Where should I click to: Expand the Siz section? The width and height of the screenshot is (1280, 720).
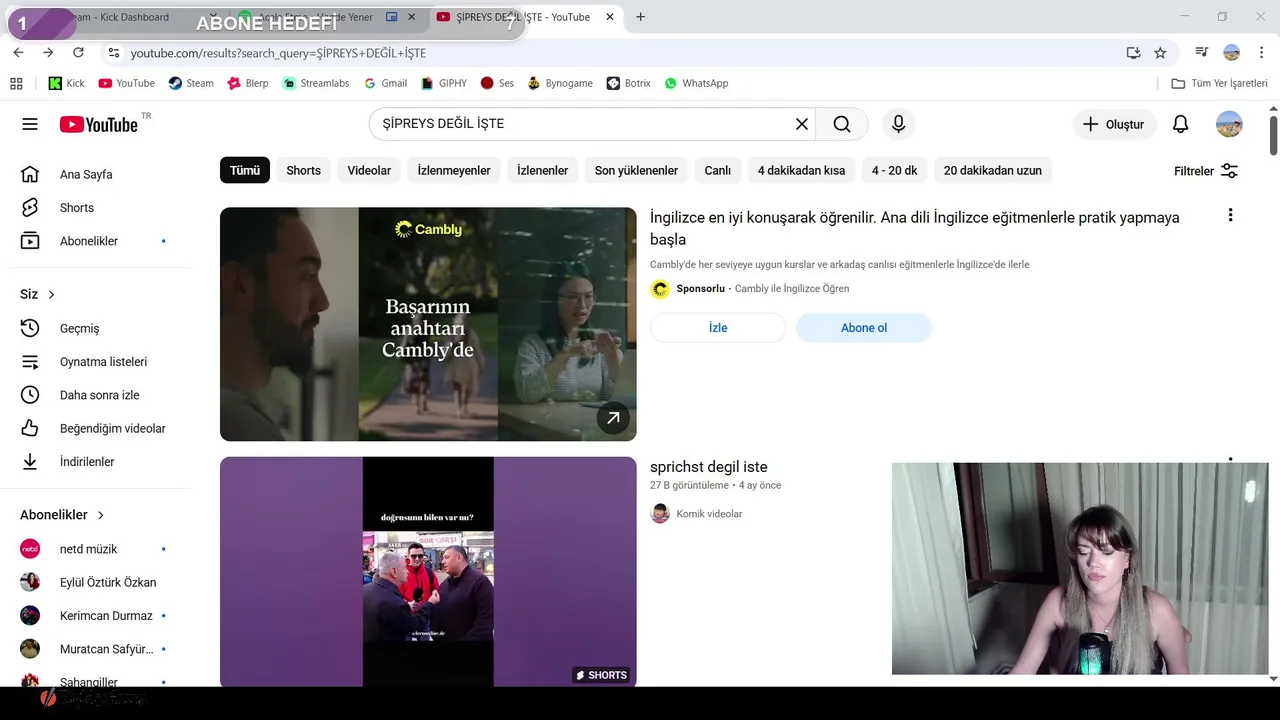point(38,294)
